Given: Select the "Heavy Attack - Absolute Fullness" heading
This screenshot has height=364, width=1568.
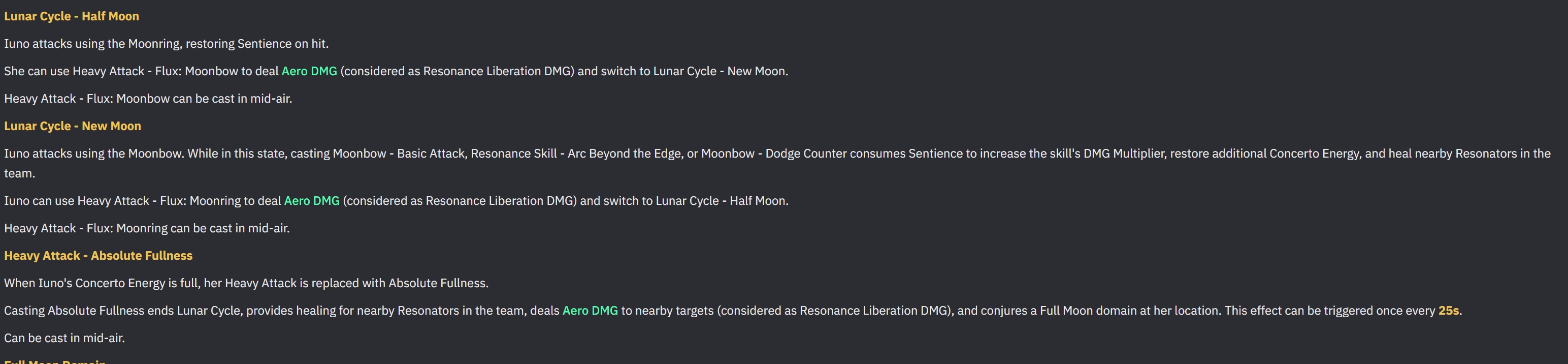Looking at the screenshot, I should pyautogui.click(x=98, y=256).
